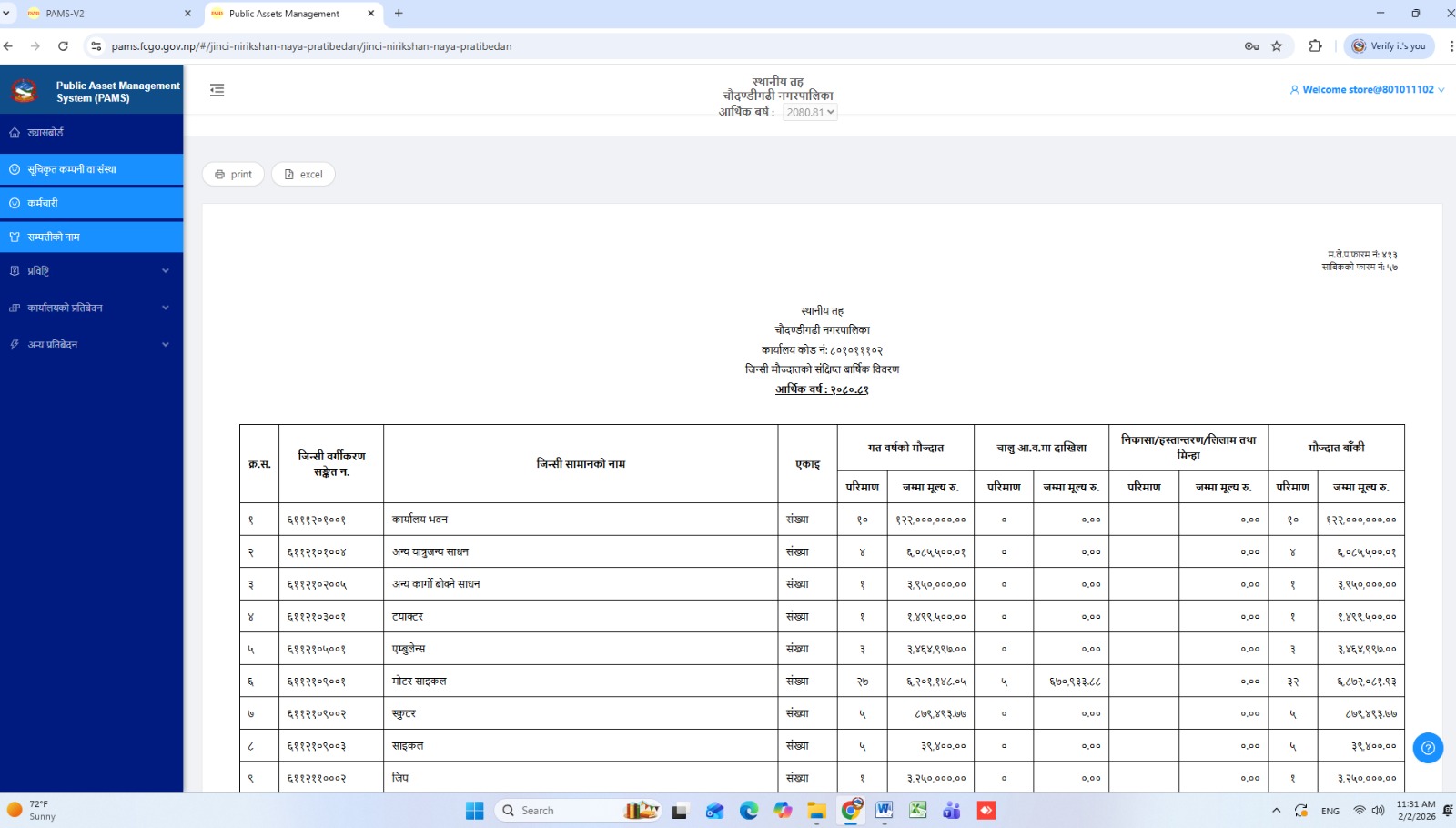Expand the प्रविष्टि sidebar menu
Viewport: 1456px width, 828px height.
tap(91, 271)
